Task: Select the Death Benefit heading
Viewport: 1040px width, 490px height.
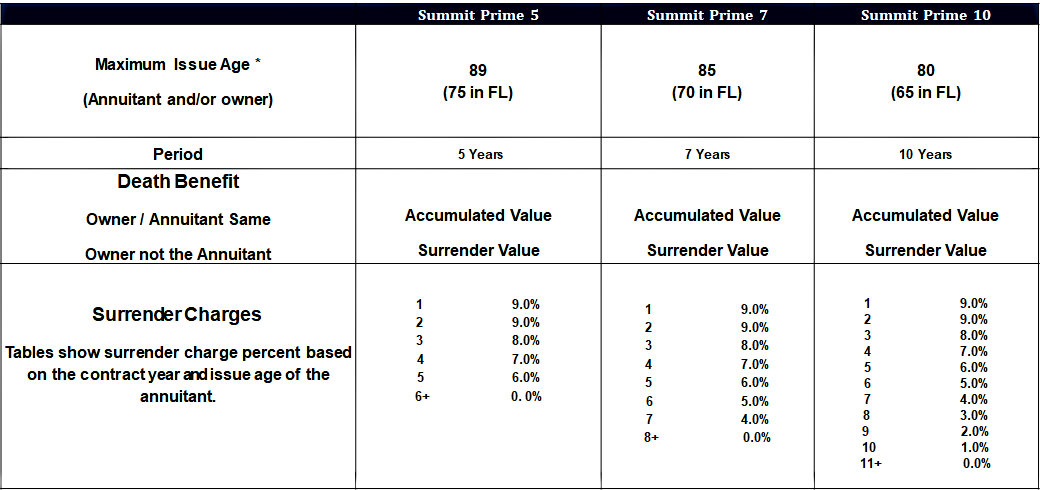Action: pyautogui.click(x=178, y=181)
